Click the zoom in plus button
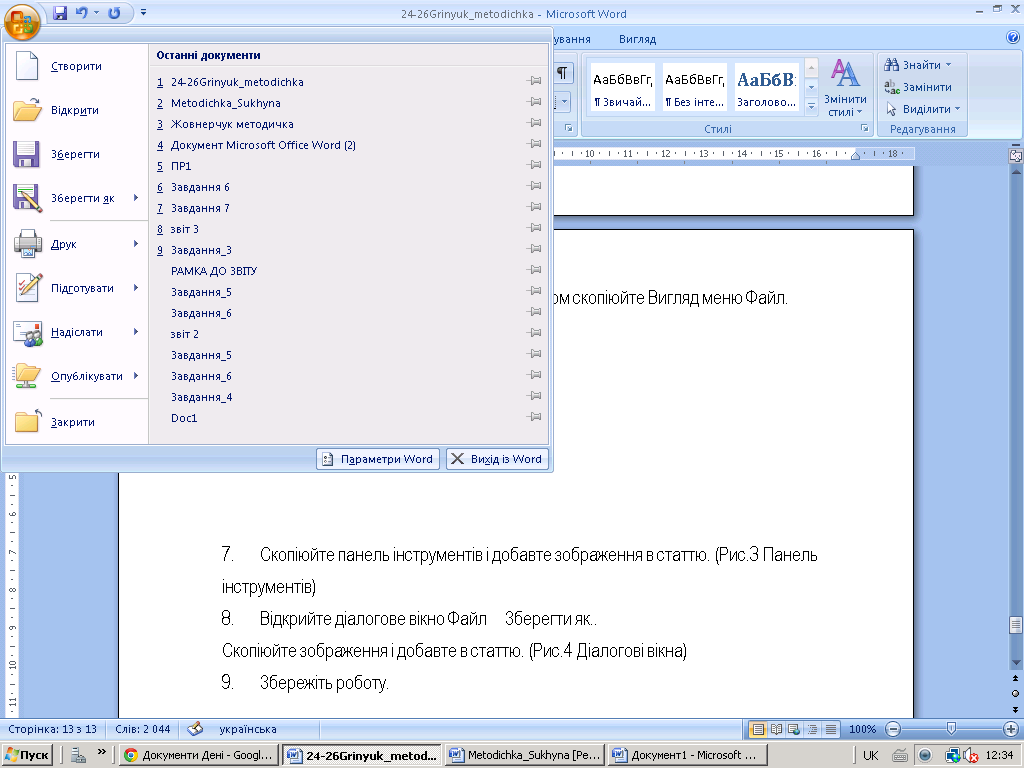Viewport: 1024px width, 768px height. (x=1011, y=729)
